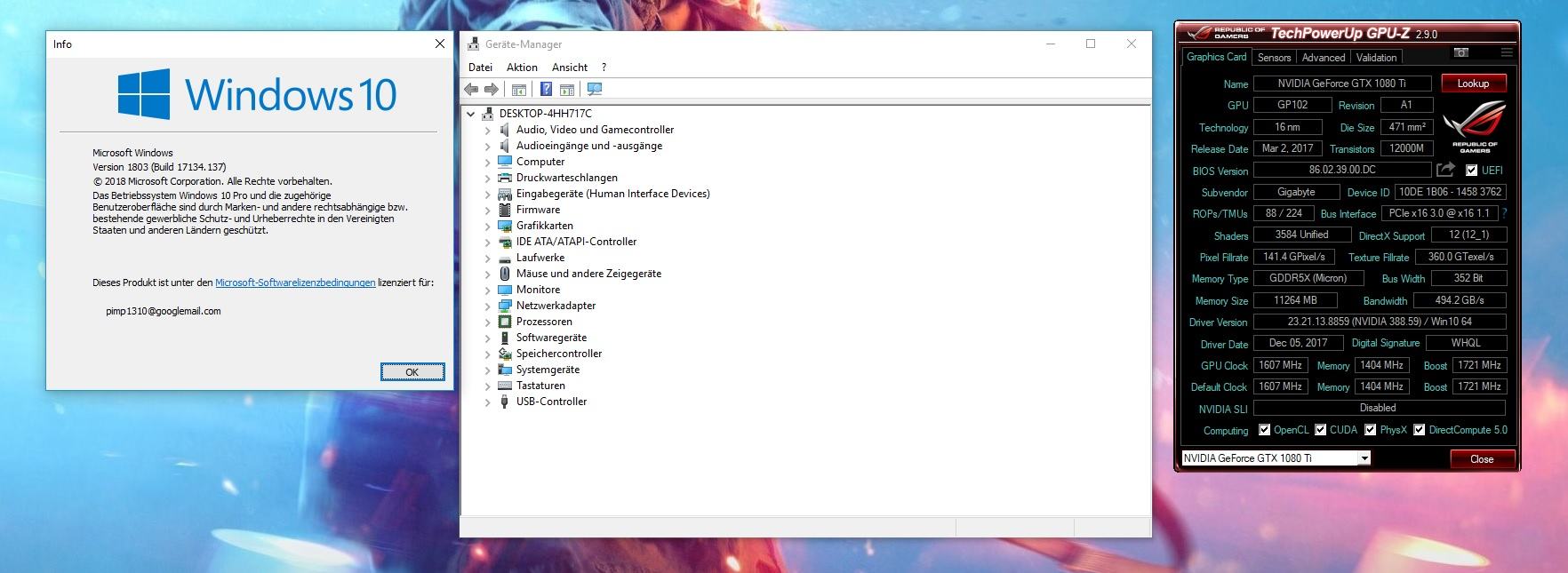The height and width of the screenshot is (573, 1568).
Task: Click the Forward arrow in Geräte-Manager toolbar
Action: pyautogui.click(x=491, y=89)
